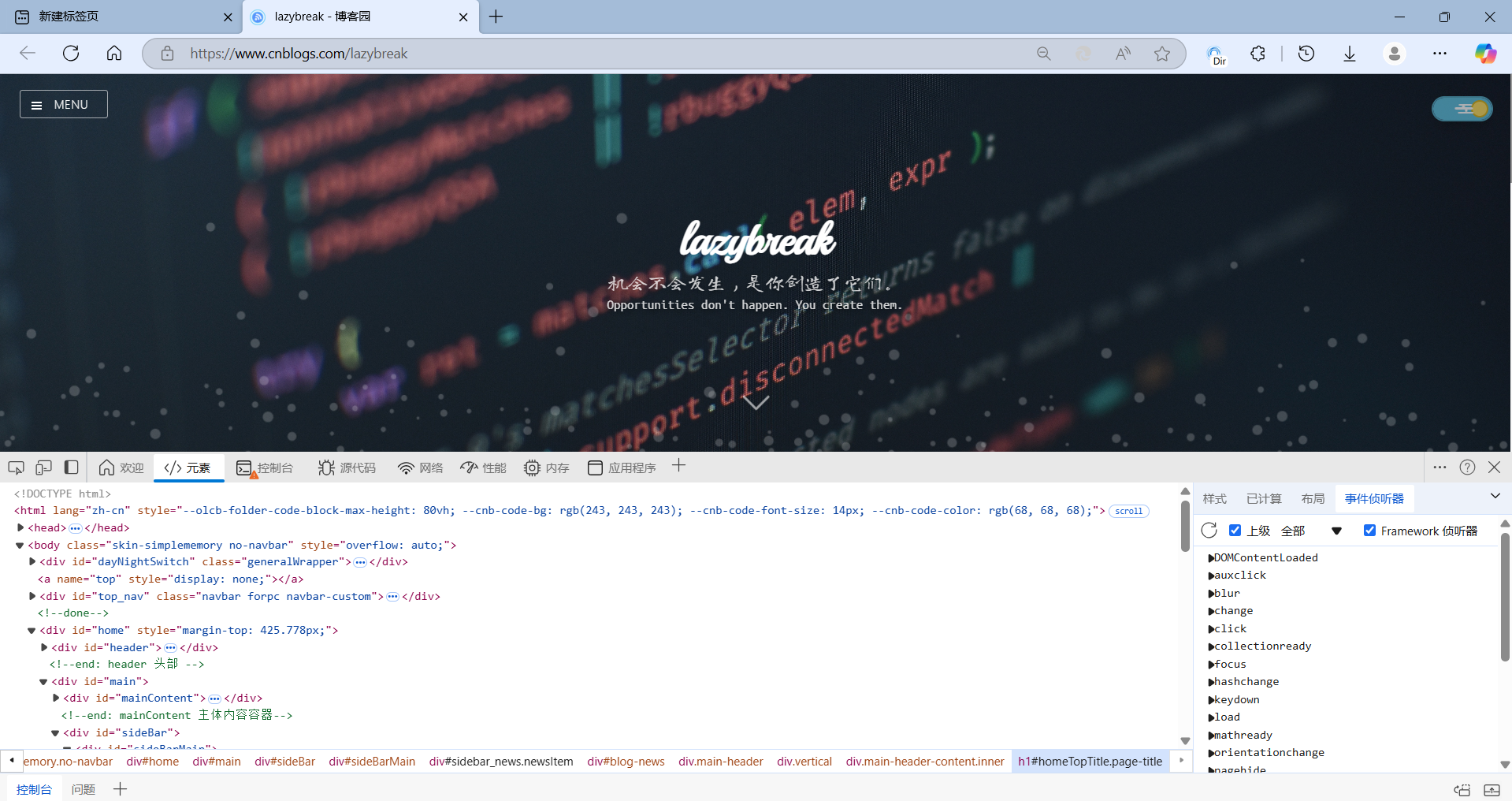Viewport: 1512px width, 801px height.
Task: Toggle device emulation mode icon
Action: 43,468
